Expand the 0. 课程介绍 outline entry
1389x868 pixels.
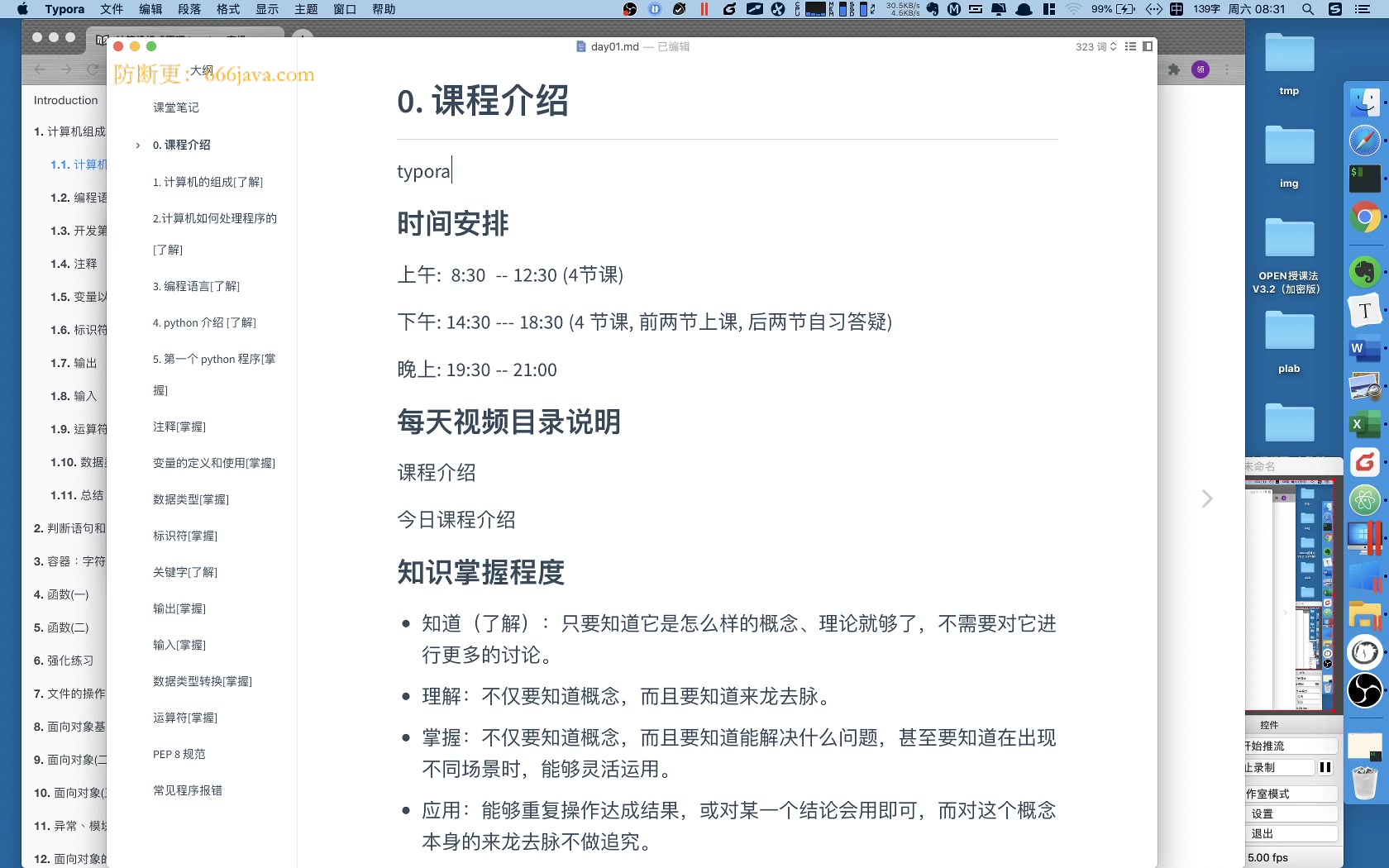point(137,145)
